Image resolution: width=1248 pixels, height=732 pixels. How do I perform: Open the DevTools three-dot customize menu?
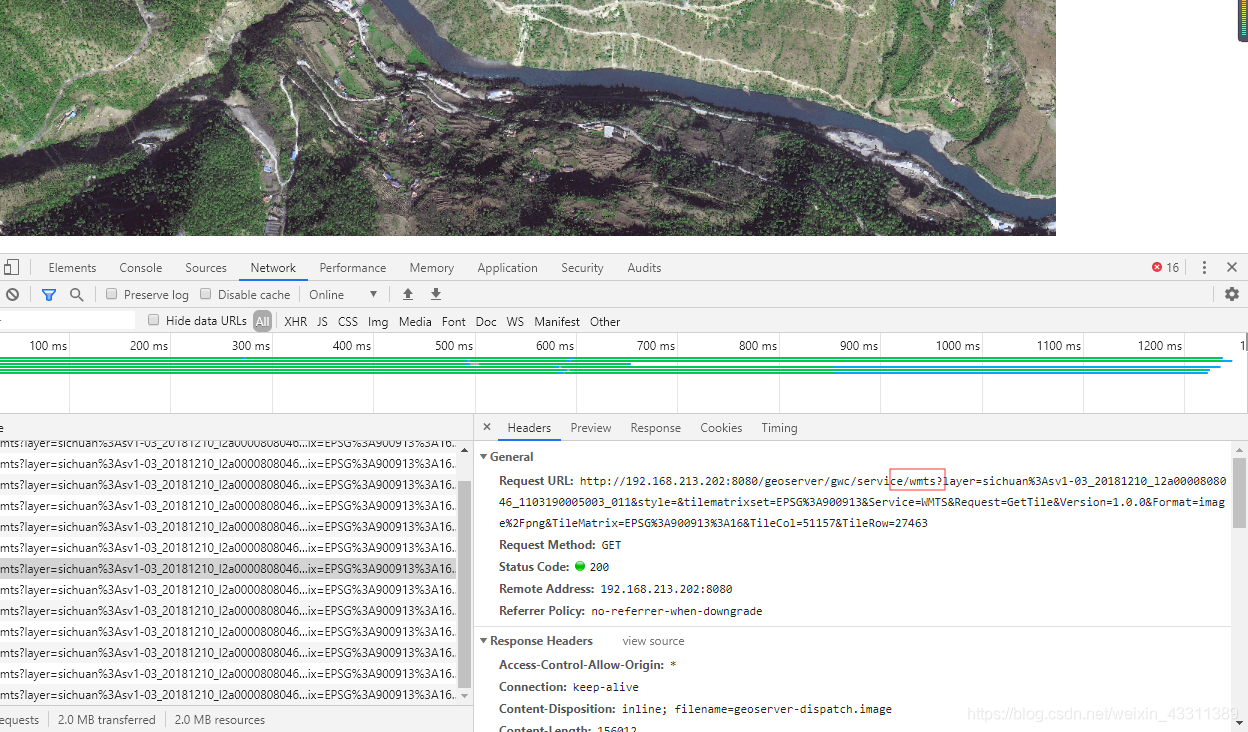pyautogui.click(x=1205, y=268)
